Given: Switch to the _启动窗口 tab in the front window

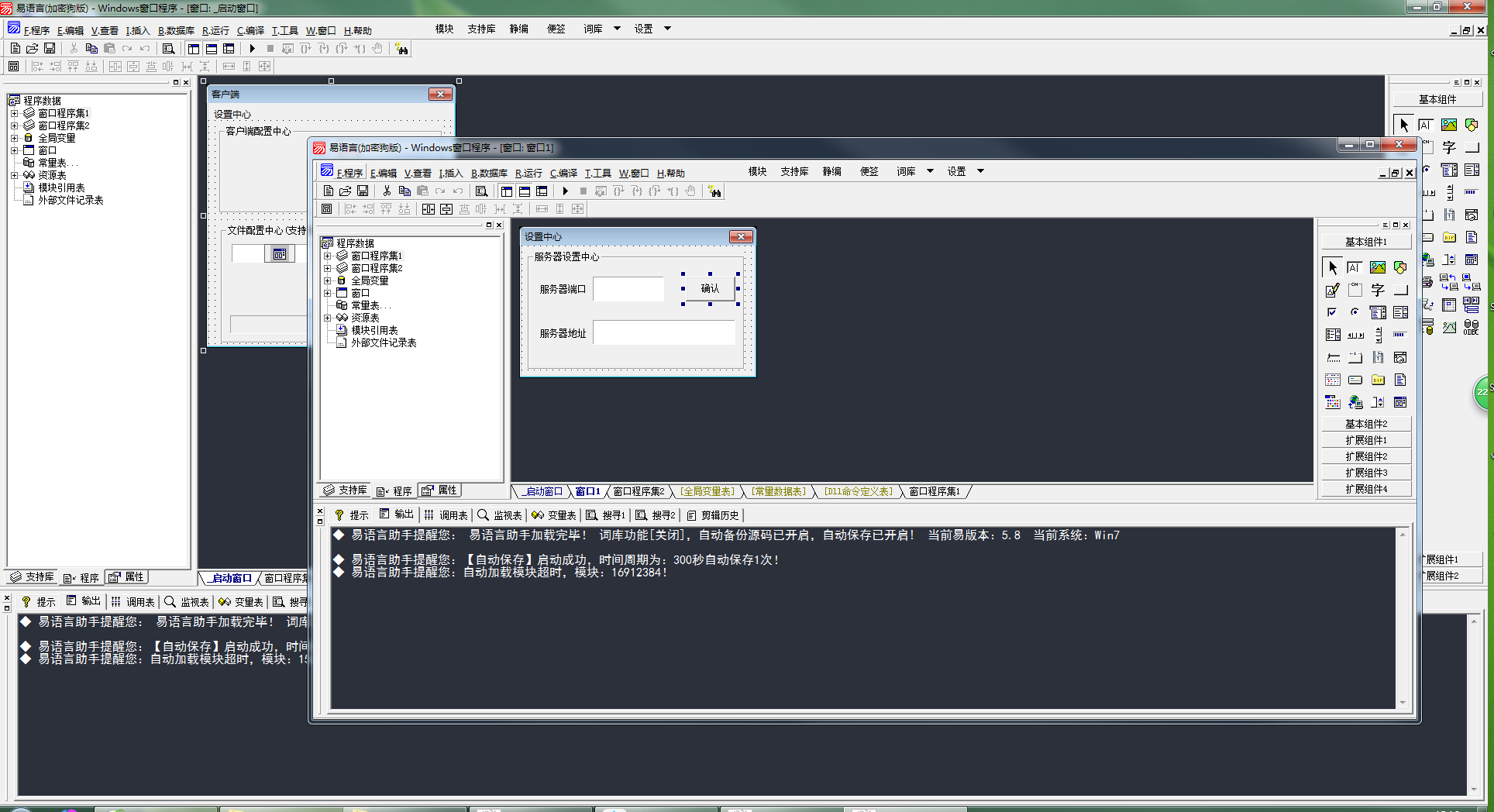Looking at the screenshot, I should 543,491.
